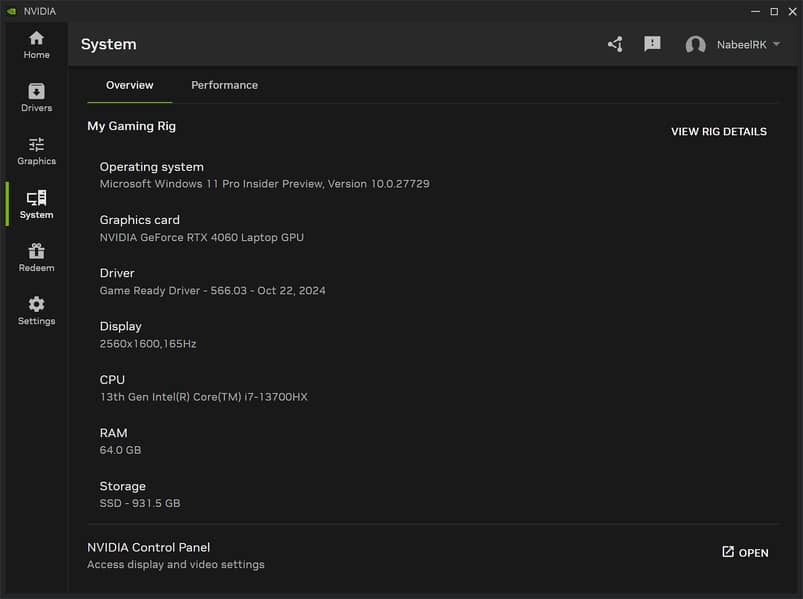Select the Overview tab
The width and height of the screenshot is (803, 599).
tap(130, 85)
